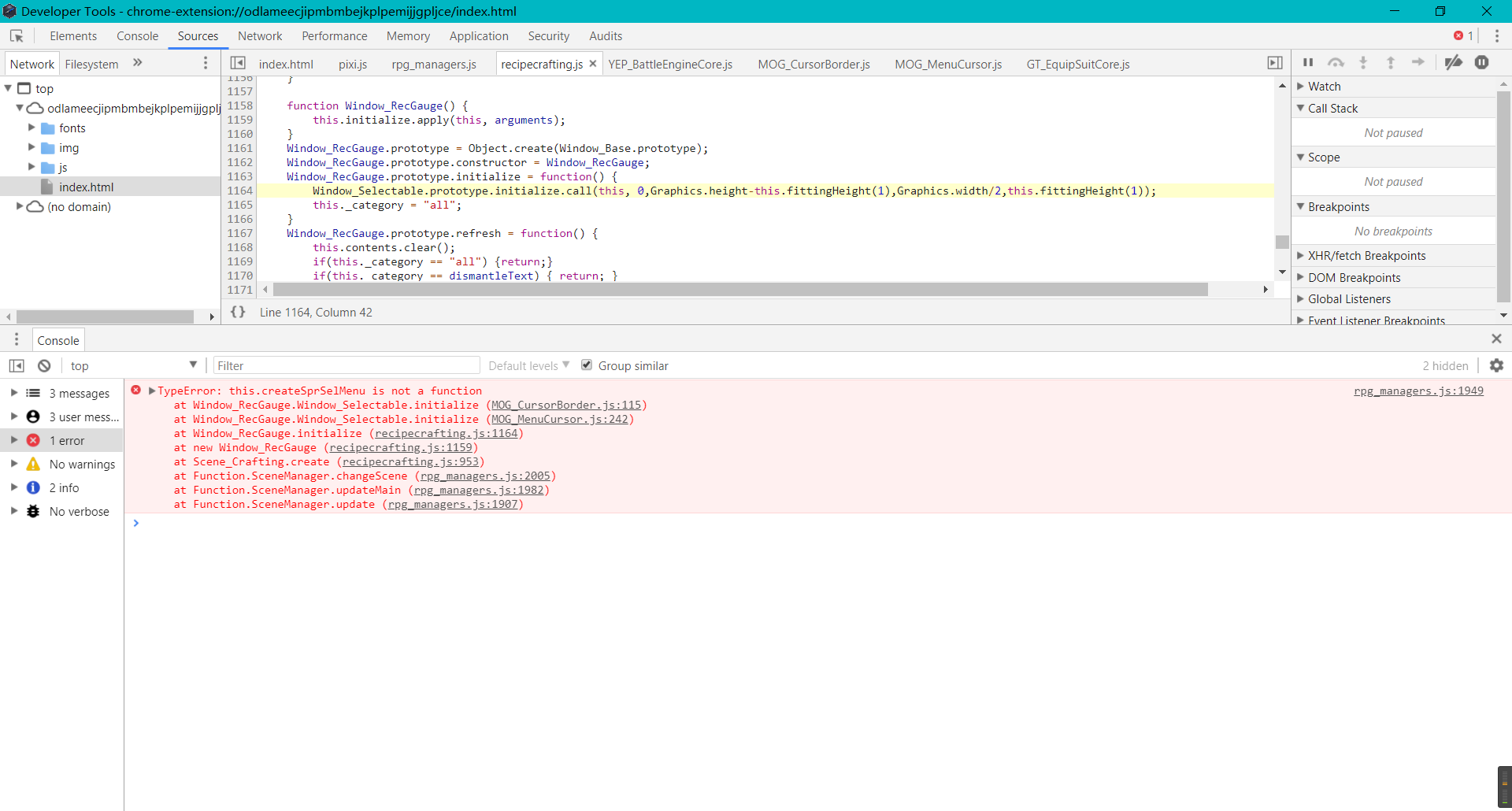Screen dimensions: 1512x811
Task: Select the 1 error sidebar filter
Action: pos(62,441)
